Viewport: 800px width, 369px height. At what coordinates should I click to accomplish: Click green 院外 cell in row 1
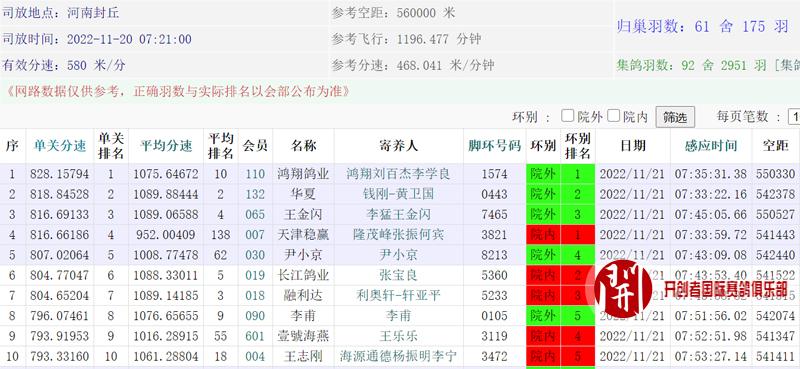543,174
